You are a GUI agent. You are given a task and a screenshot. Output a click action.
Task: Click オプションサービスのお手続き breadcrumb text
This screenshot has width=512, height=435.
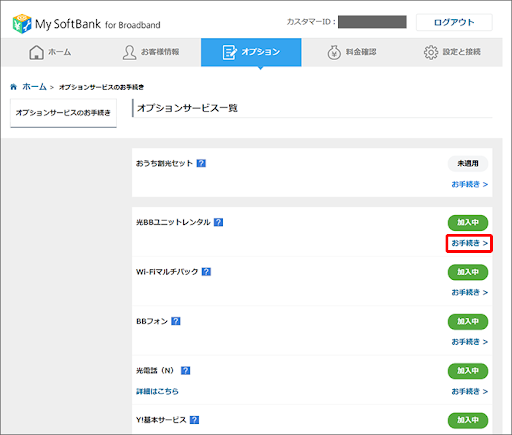click(x=101, y=87)
